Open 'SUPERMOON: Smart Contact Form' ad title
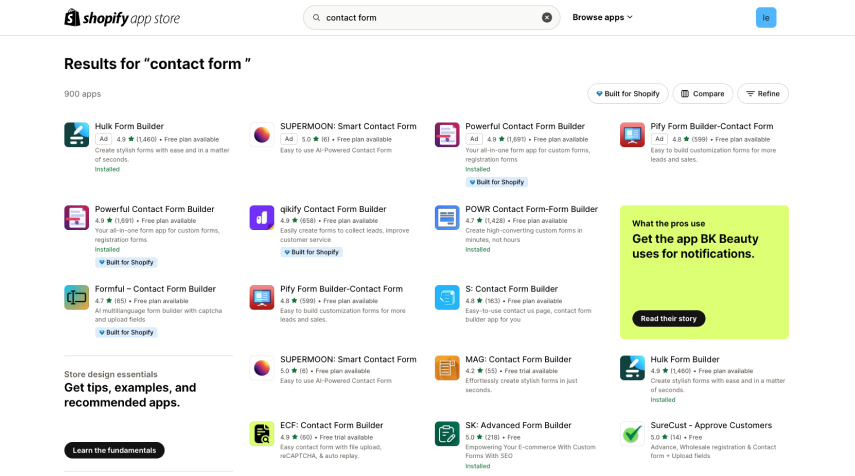Viewport: 855px width, 476px height. (x=348, y=126)
